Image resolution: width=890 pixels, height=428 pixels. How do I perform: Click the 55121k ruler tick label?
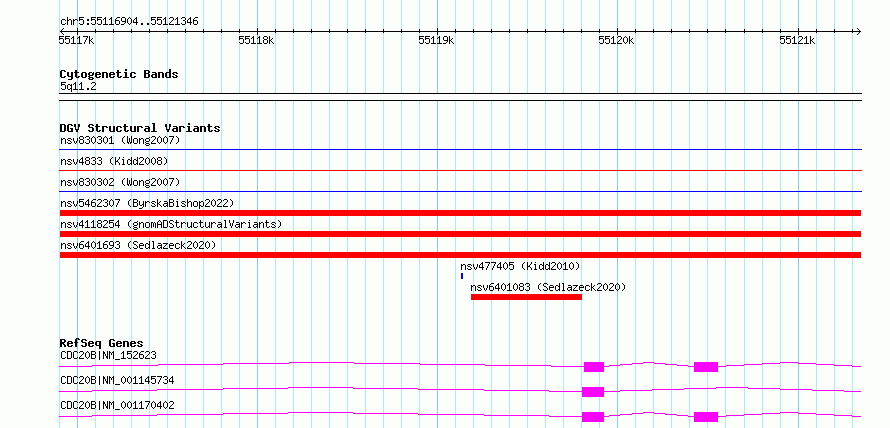[797, 40]
